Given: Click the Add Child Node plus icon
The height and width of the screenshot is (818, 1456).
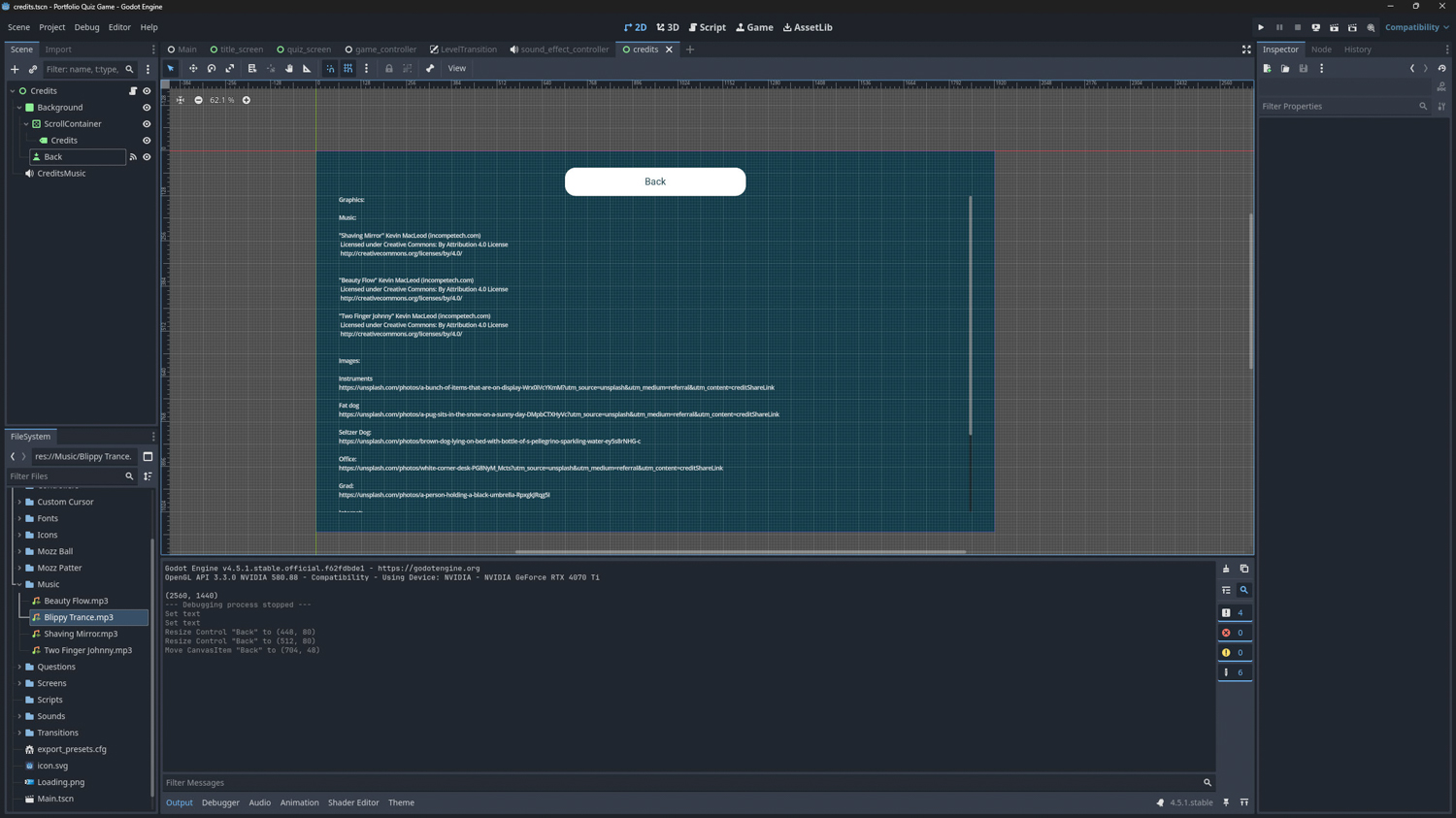Looking at the screenshot, I should pyautogui.click(x=15, y=70).
